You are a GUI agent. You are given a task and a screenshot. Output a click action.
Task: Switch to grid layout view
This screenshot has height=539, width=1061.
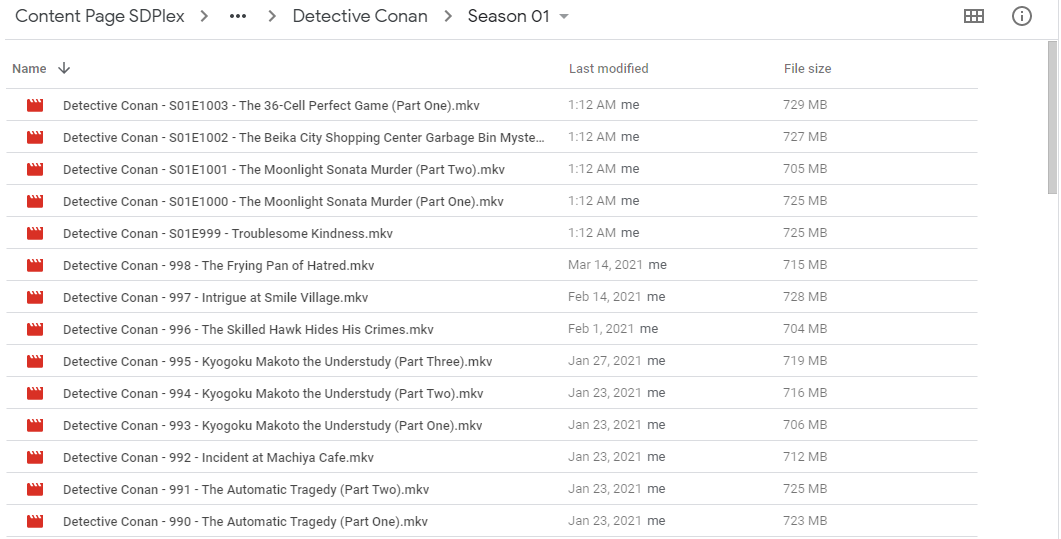pos(973,17)
